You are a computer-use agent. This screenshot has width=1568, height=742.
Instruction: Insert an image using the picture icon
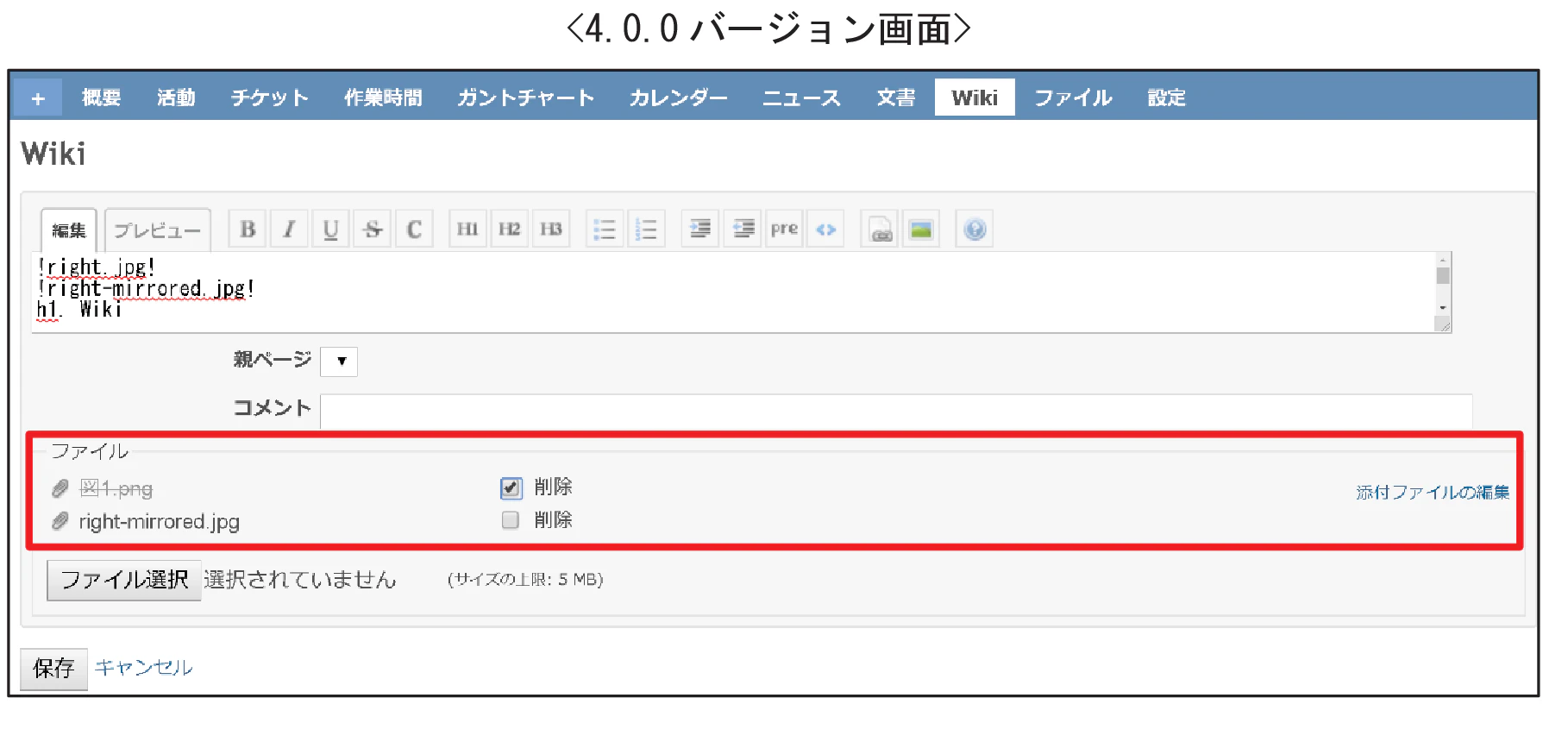tap(921, 230)
